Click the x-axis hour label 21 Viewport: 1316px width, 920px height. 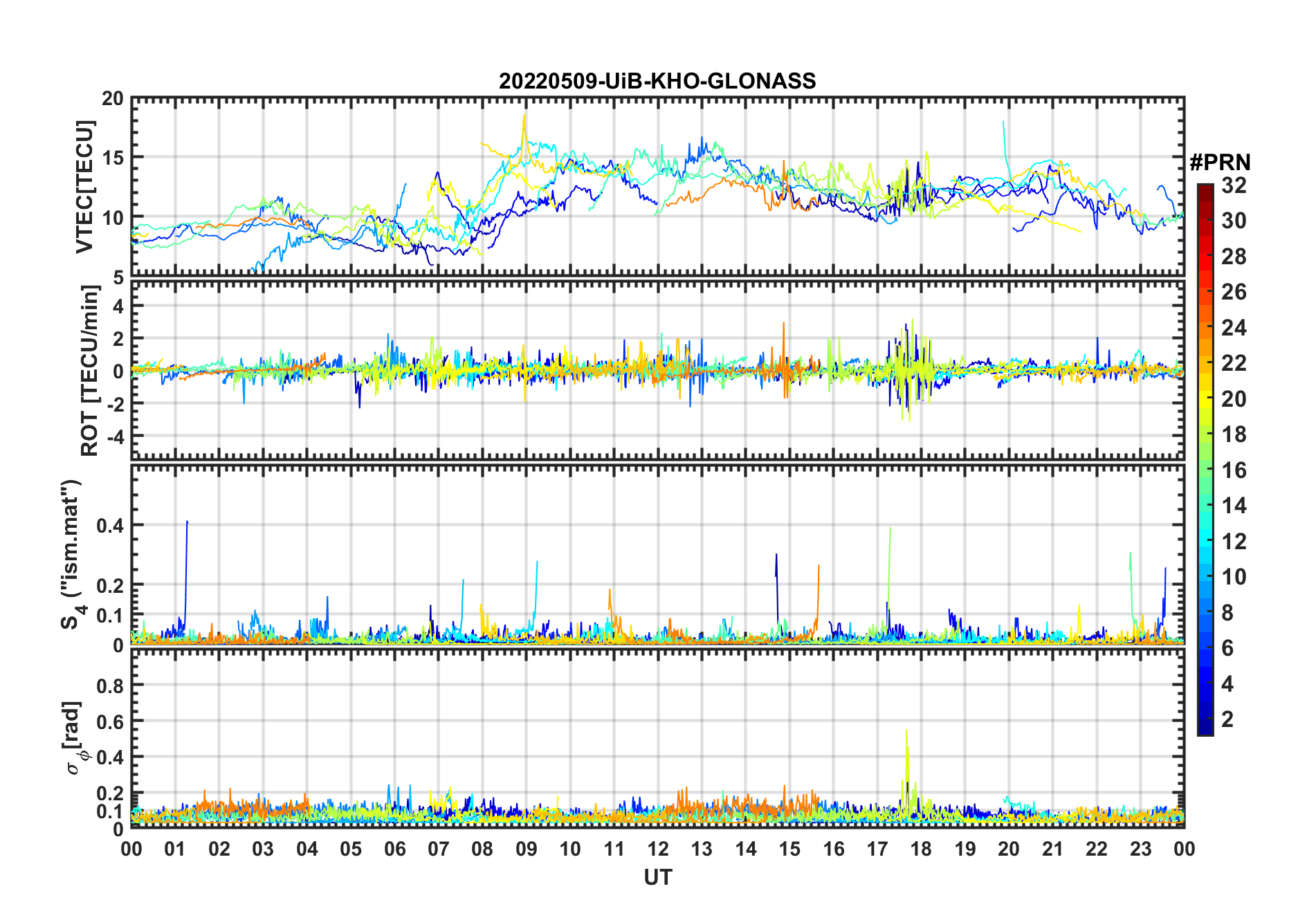pos(1053,849)
